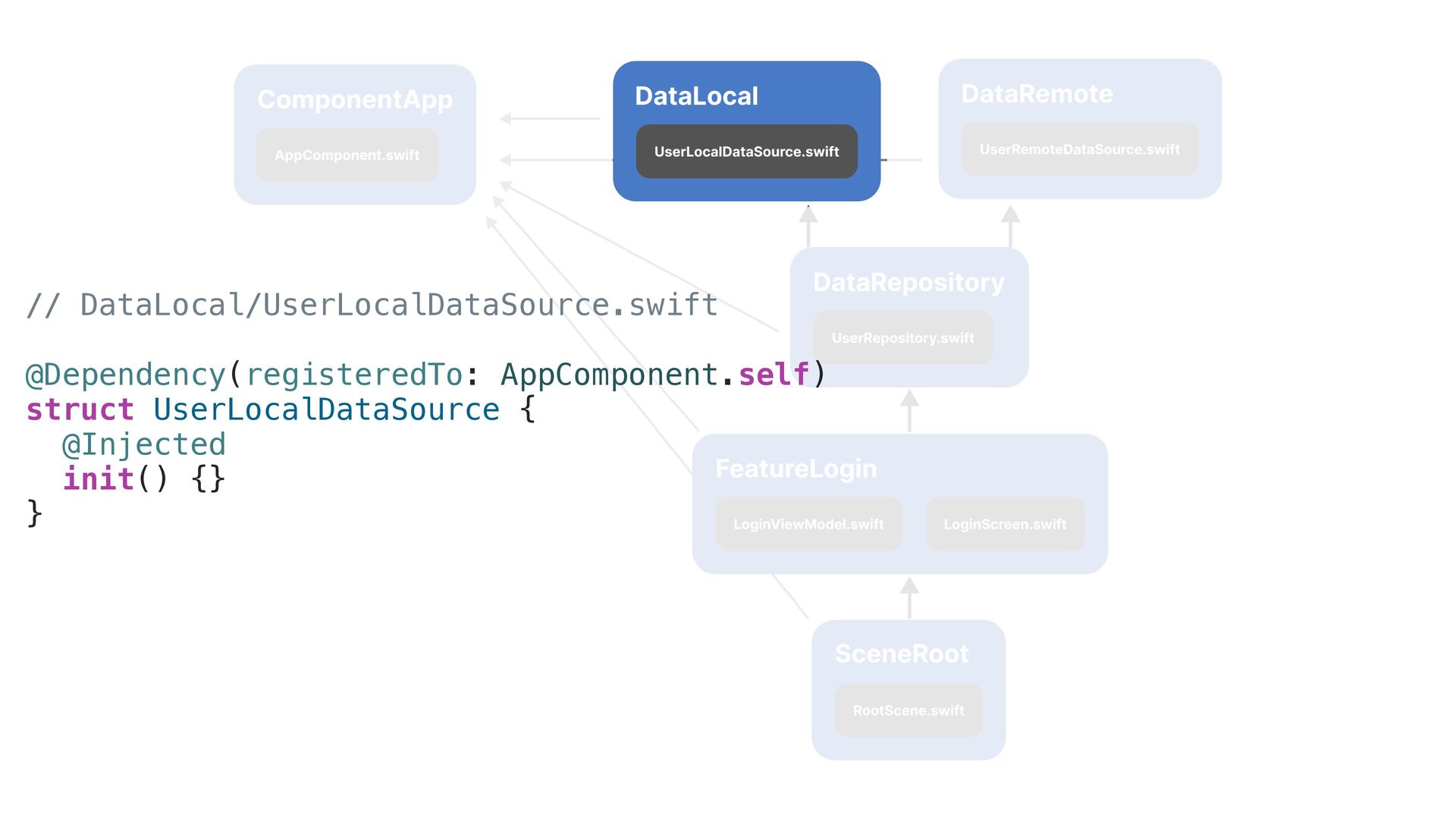Click the @Injected attribute in code
The width and height of the screenshot is (1456, 819).
click(x=144, y=444)
